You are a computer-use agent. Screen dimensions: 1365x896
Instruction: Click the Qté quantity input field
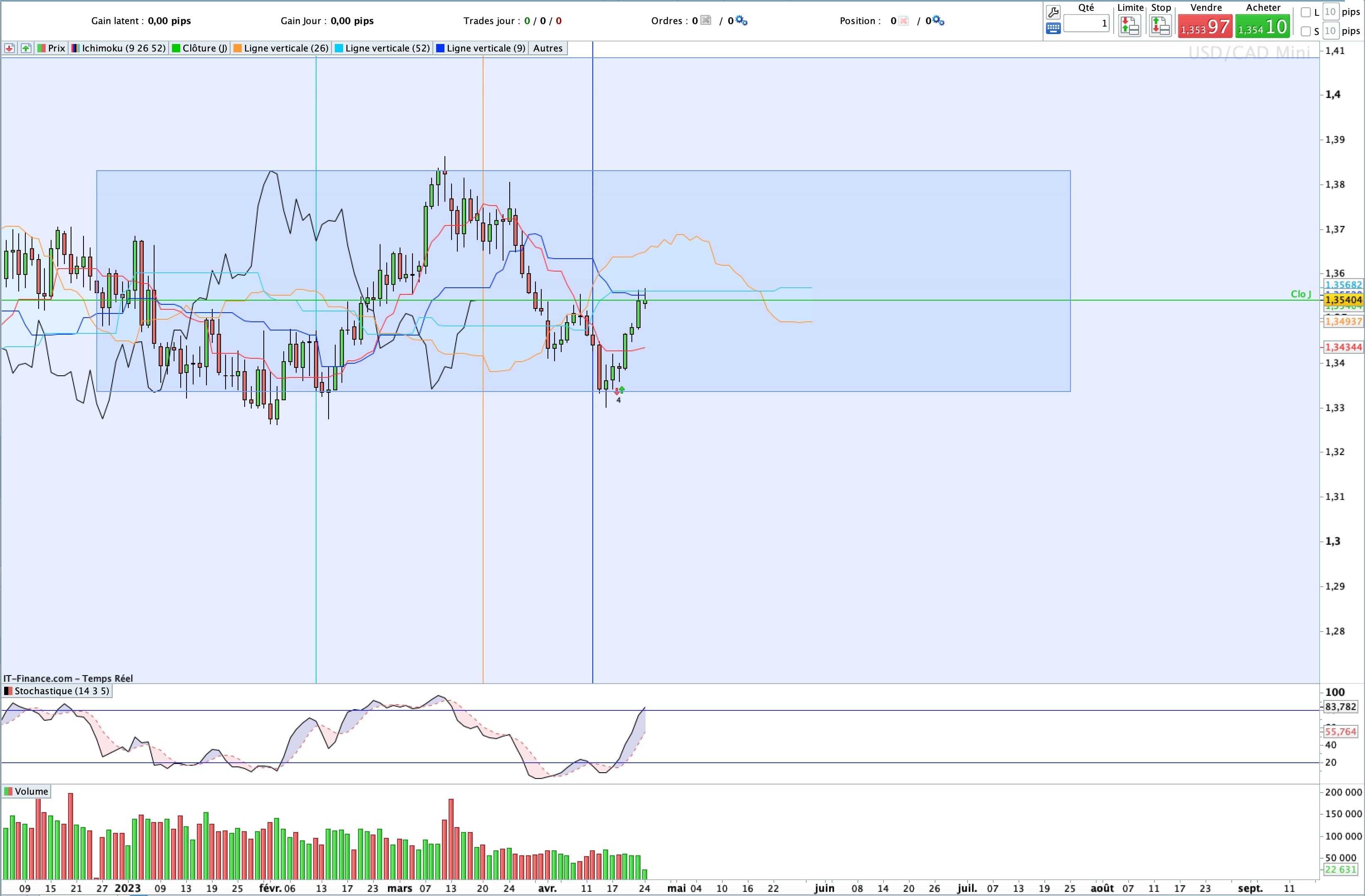tap(1086, 24)
